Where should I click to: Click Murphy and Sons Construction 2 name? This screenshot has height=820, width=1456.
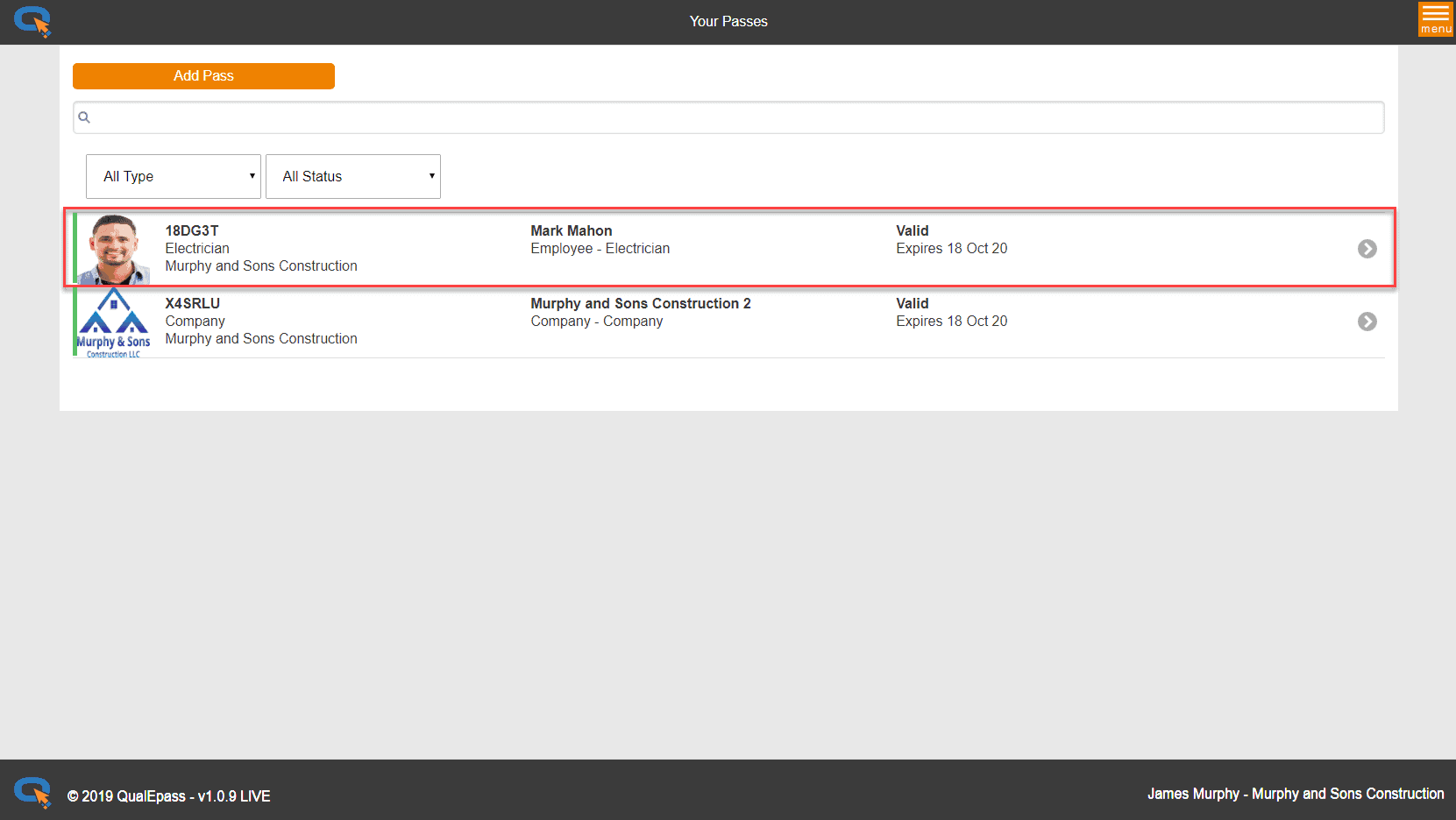[x=641, y=303]
